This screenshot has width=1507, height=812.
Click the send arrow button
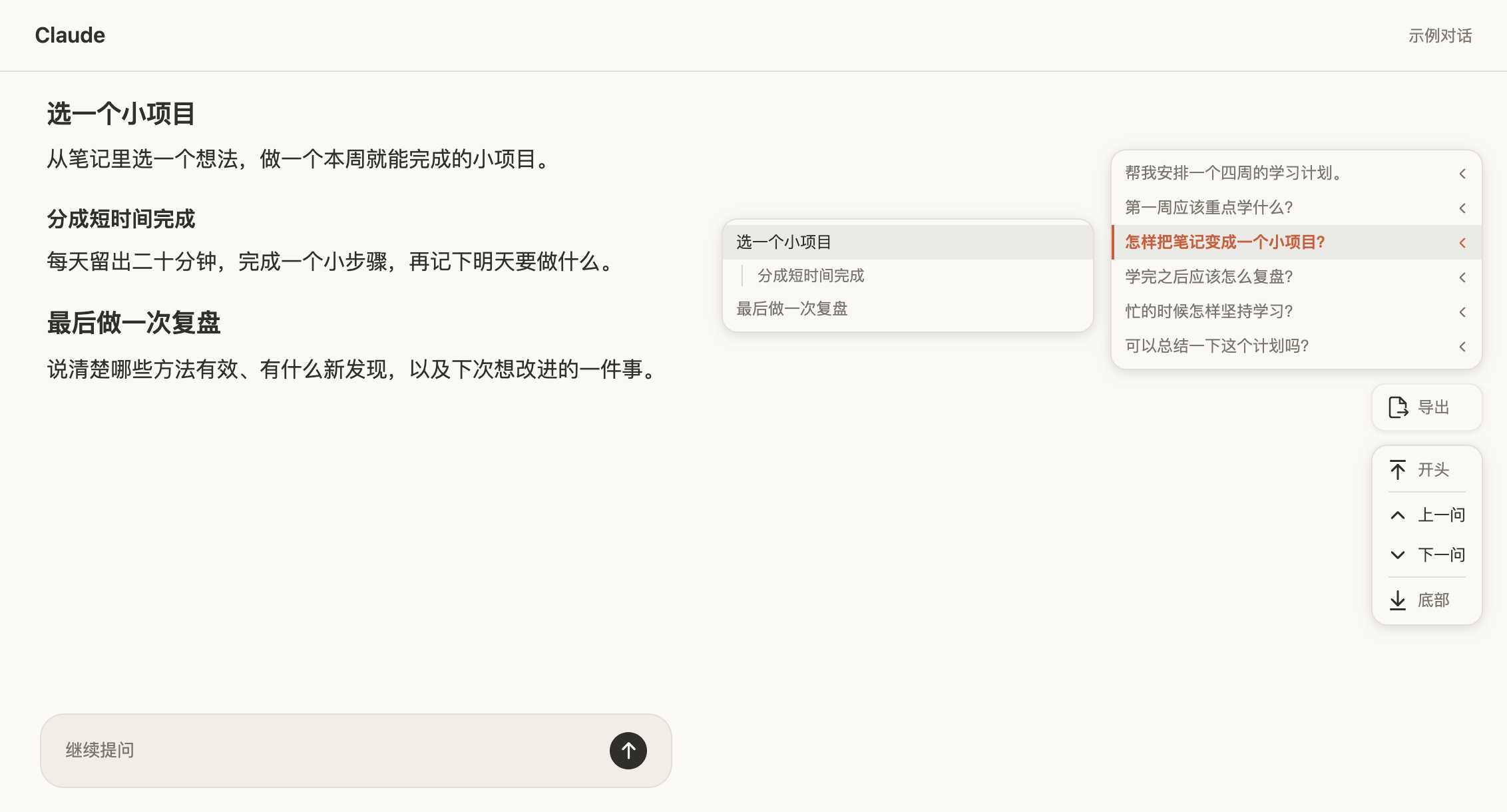click(x=628, y=751)
